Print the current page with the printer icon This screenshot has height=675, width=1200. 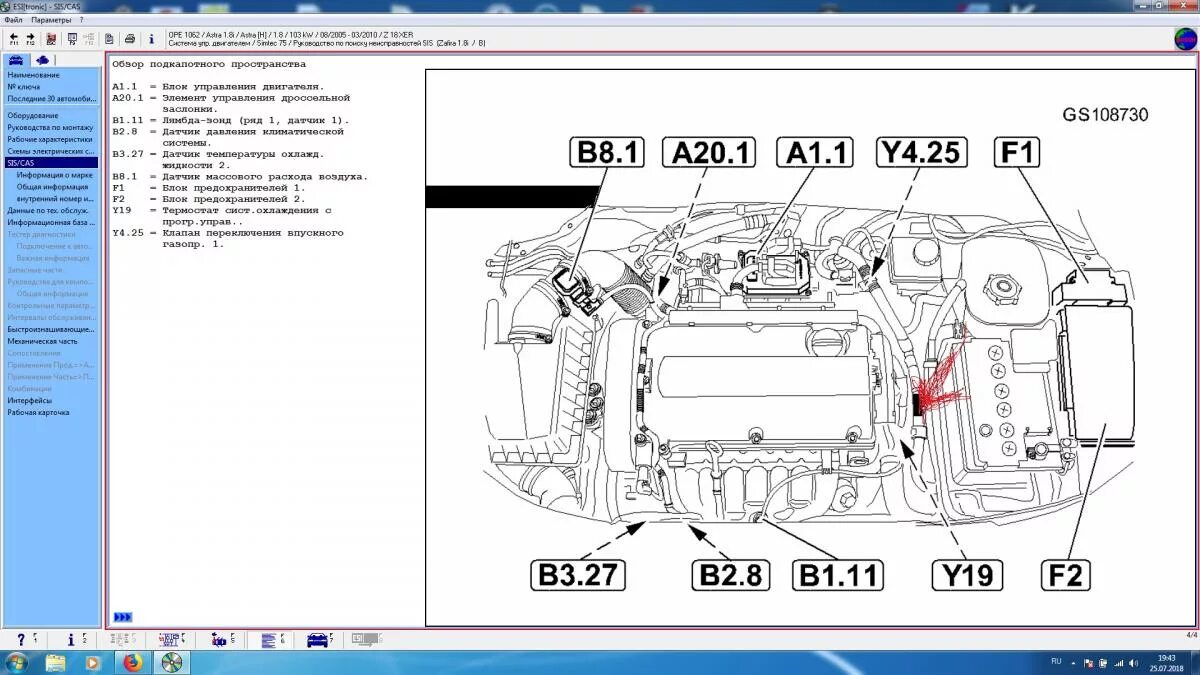coord(129,39)
